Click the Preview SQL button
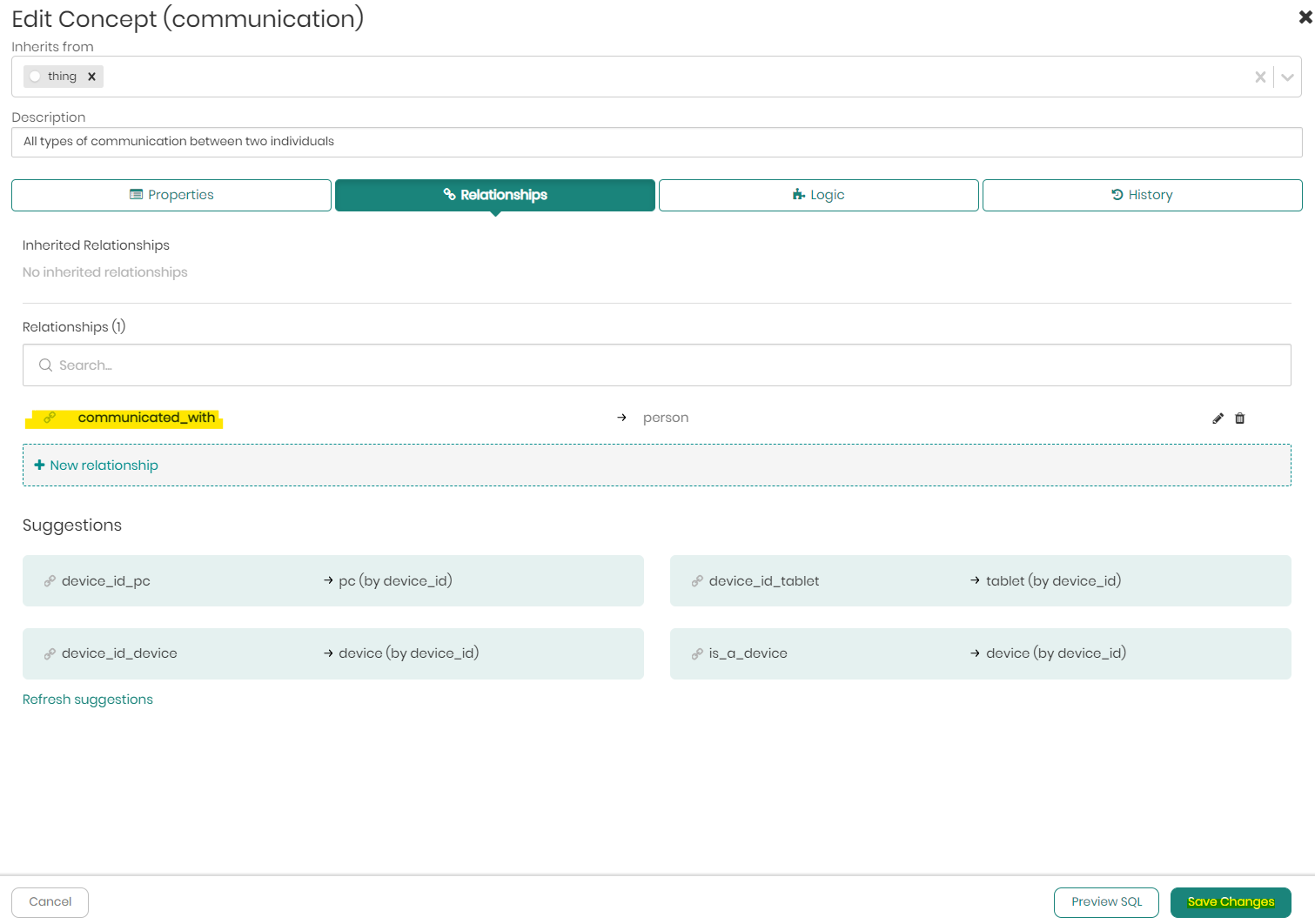This screenshot has width=1315, height=924. pyautogui.click(x=1105, y=902)
